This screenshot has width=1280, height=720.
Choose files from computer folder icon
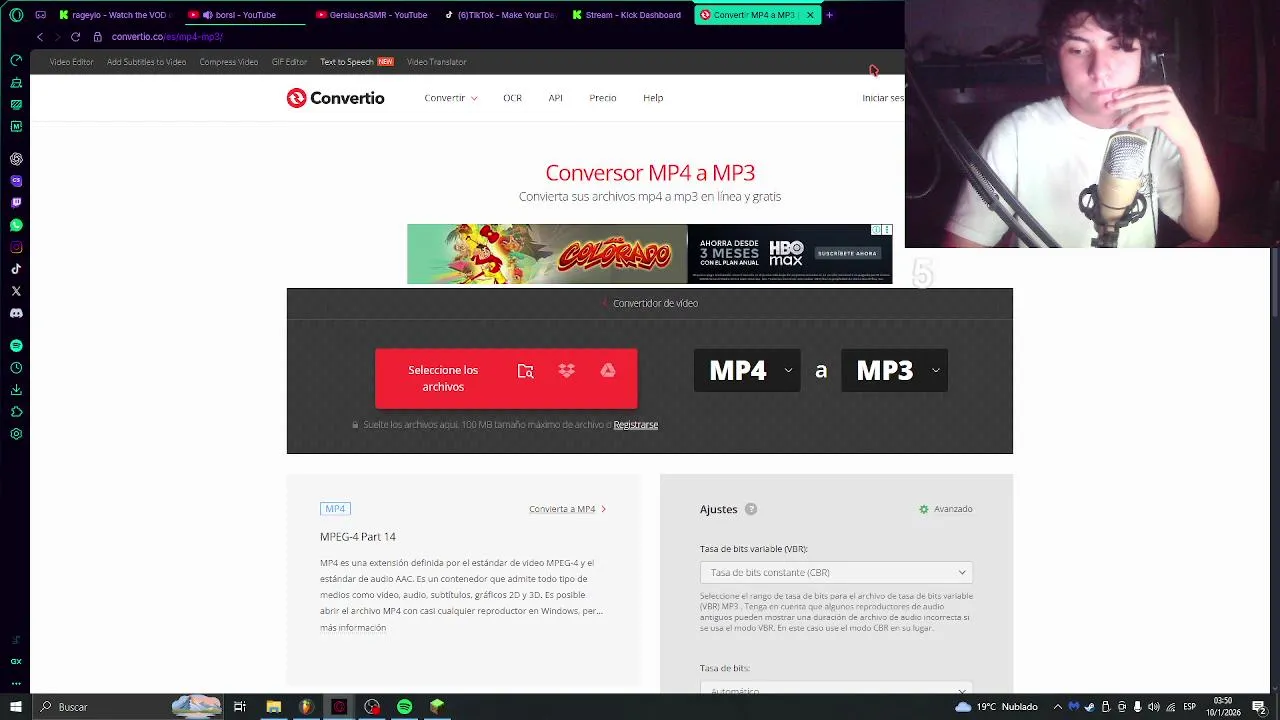(525, 371)
